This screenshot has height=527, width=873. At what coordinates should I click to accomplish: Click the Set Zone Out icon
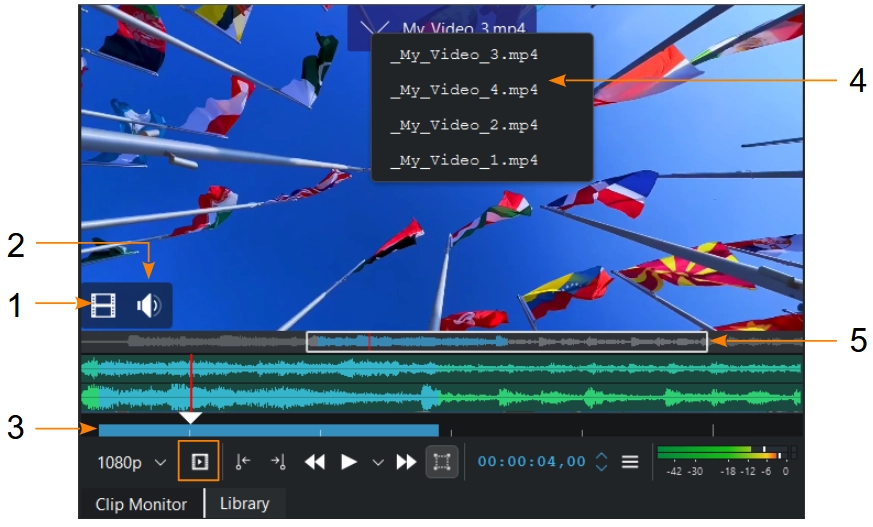point(279,462)
